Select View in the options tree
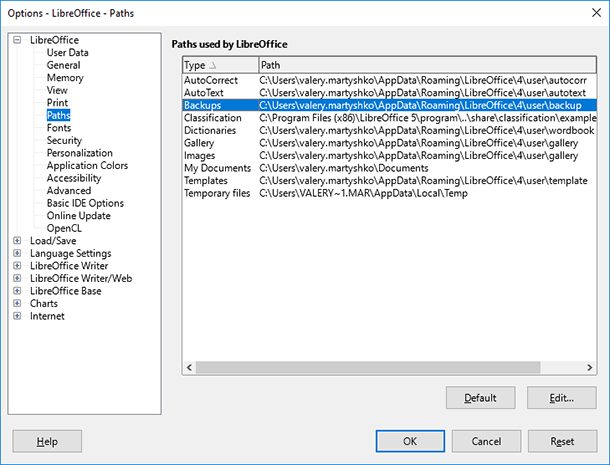 (x=57, y=90)
